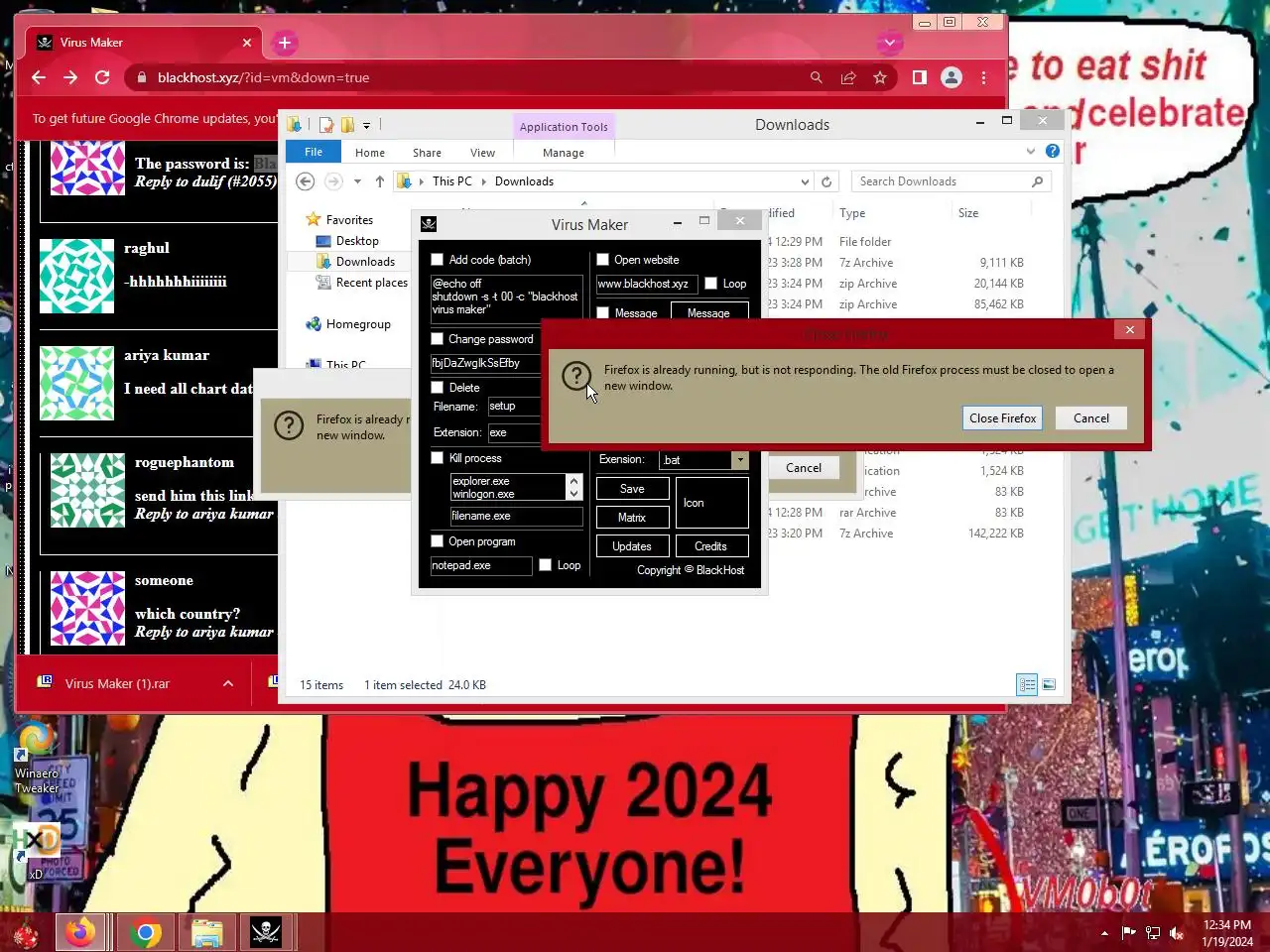Switch to the Share ribbon tab
Viewport: 1270px width, 952px height.
427,153
